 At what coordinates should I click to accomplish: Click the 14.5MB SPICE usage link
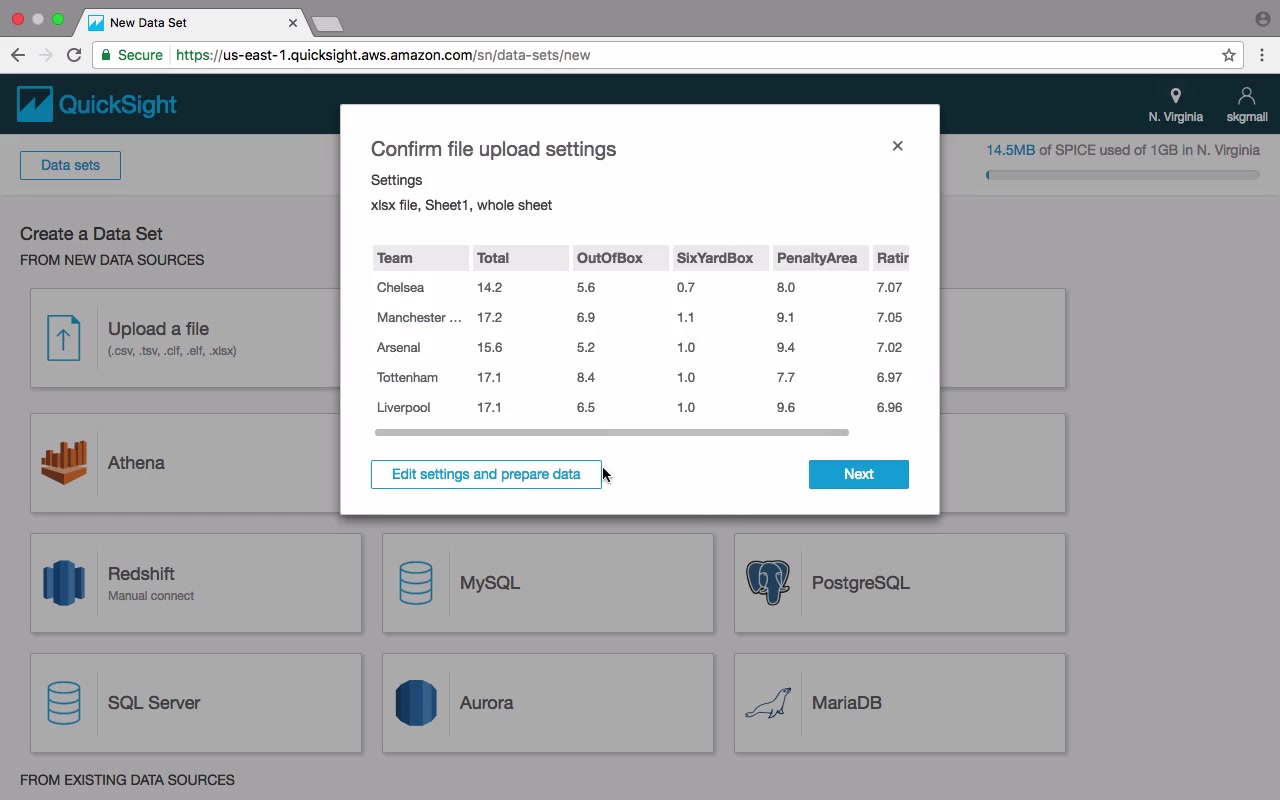1011,150
